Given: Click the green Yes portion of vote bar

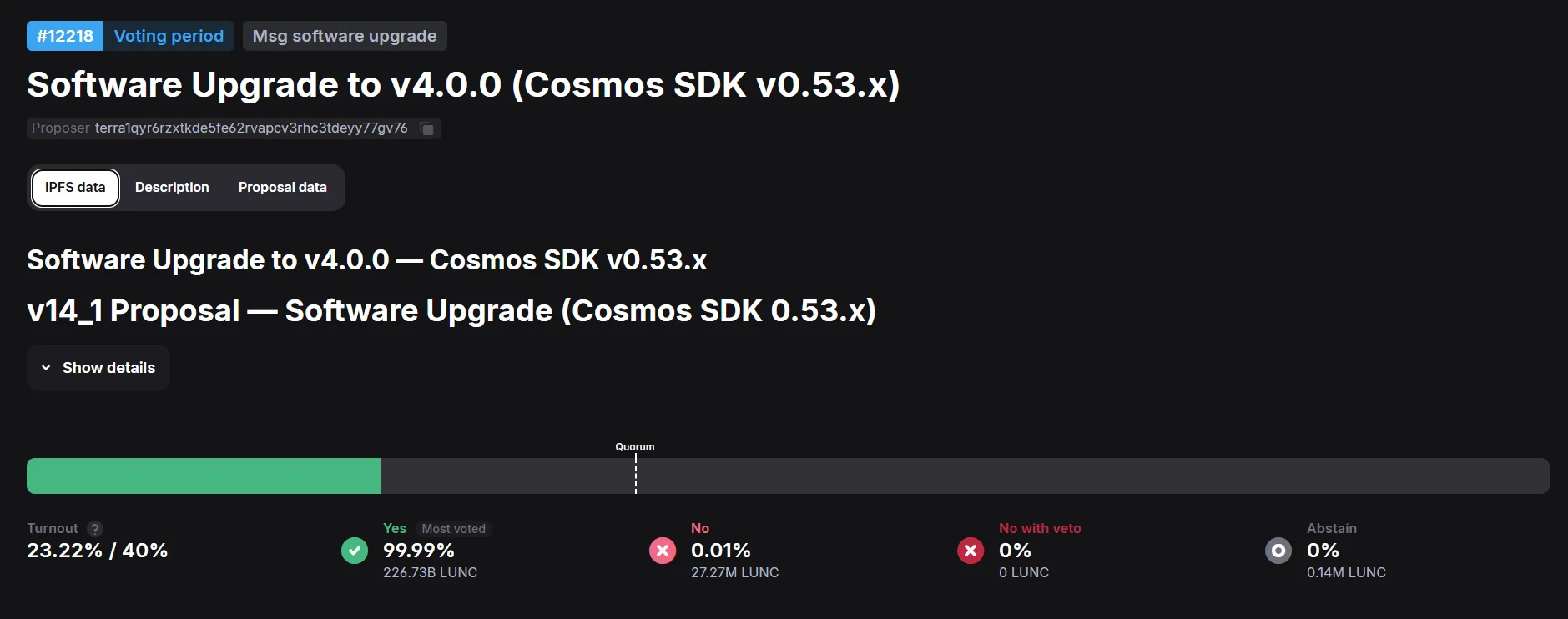Looking at the screenshot, I should 204,476.
